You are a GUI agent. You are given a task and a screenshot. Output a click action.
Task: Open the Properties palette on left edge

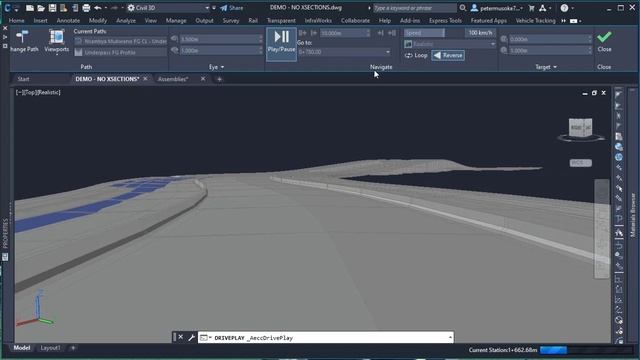(5, 233)
